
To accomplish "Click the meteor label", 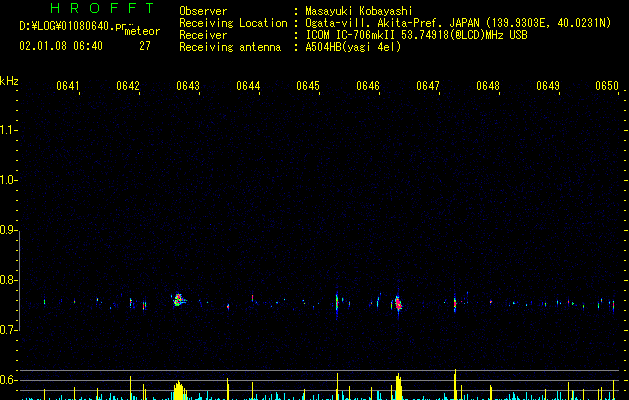I will point(142,31).
